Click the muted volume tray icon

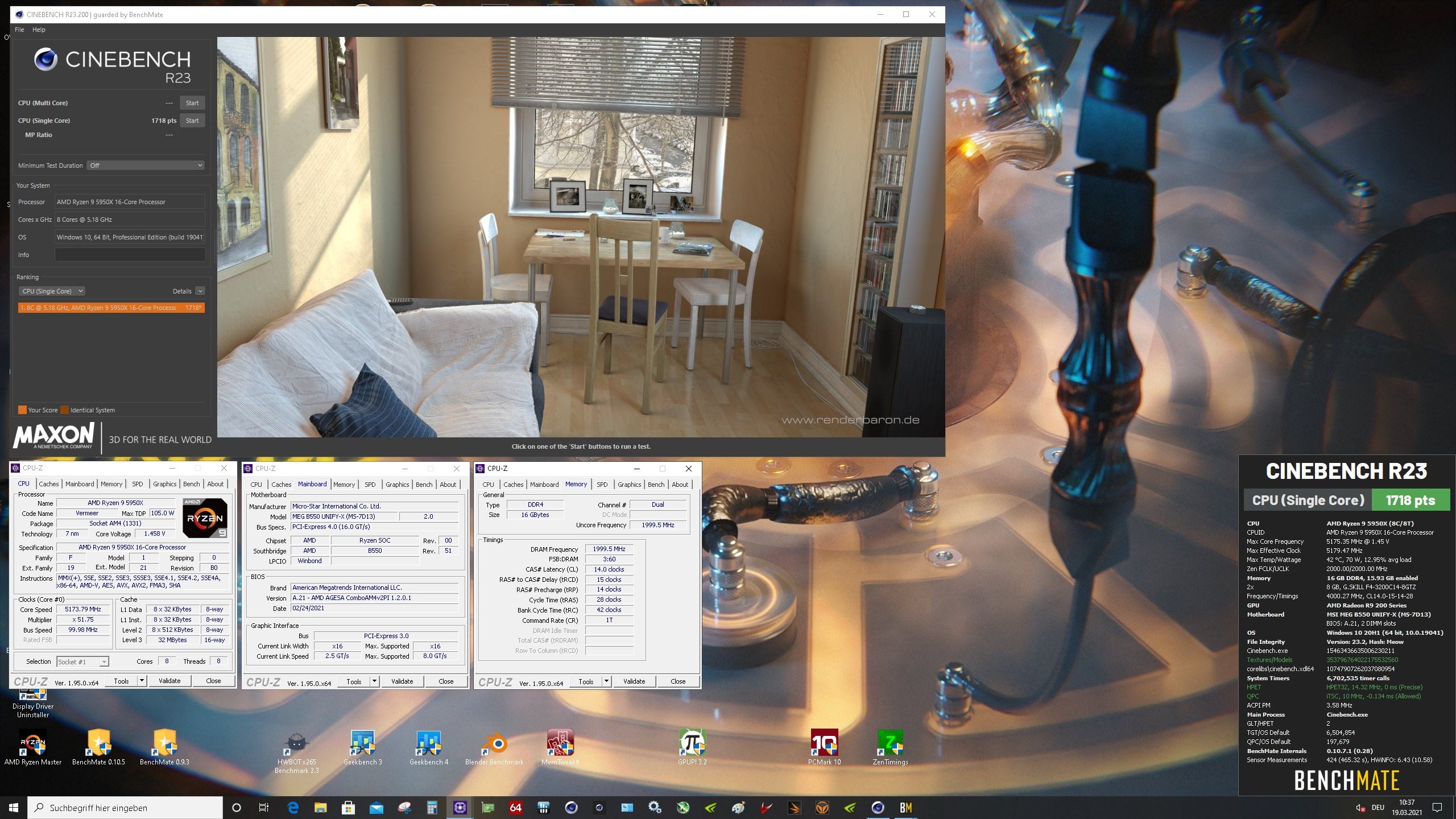(1360, 808)
